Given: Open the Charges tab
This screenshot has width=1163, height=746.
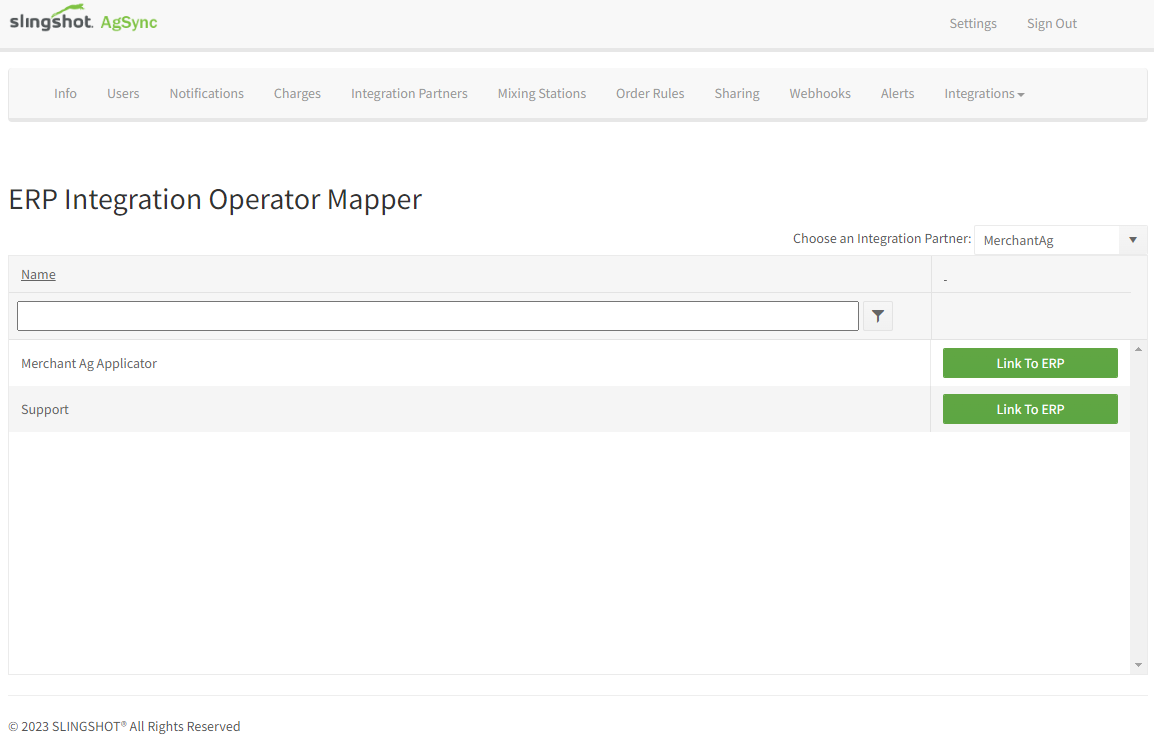Looking at the screenshot, I should 297,94.
